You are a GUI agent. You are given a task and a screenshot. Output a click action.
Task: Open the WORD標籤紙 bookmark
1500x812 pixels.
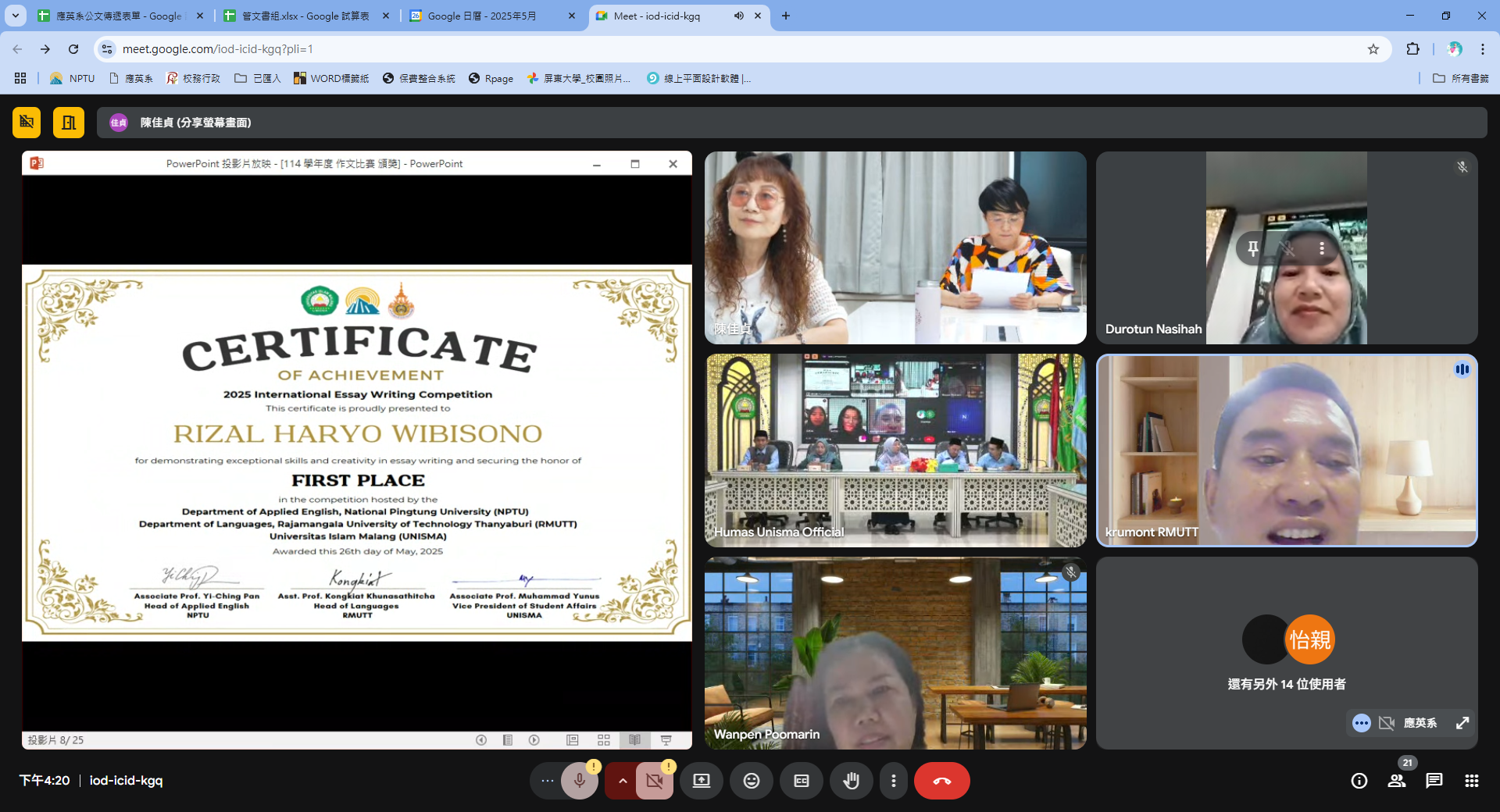pos(331,78)
